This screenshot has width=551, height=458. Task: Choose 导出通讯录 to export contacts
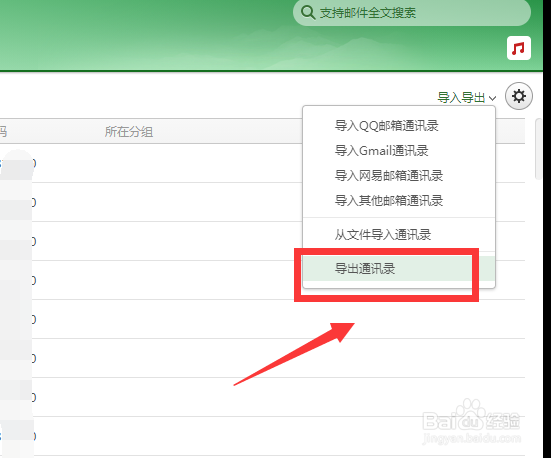pyautogui.click(x=399, y=269)
